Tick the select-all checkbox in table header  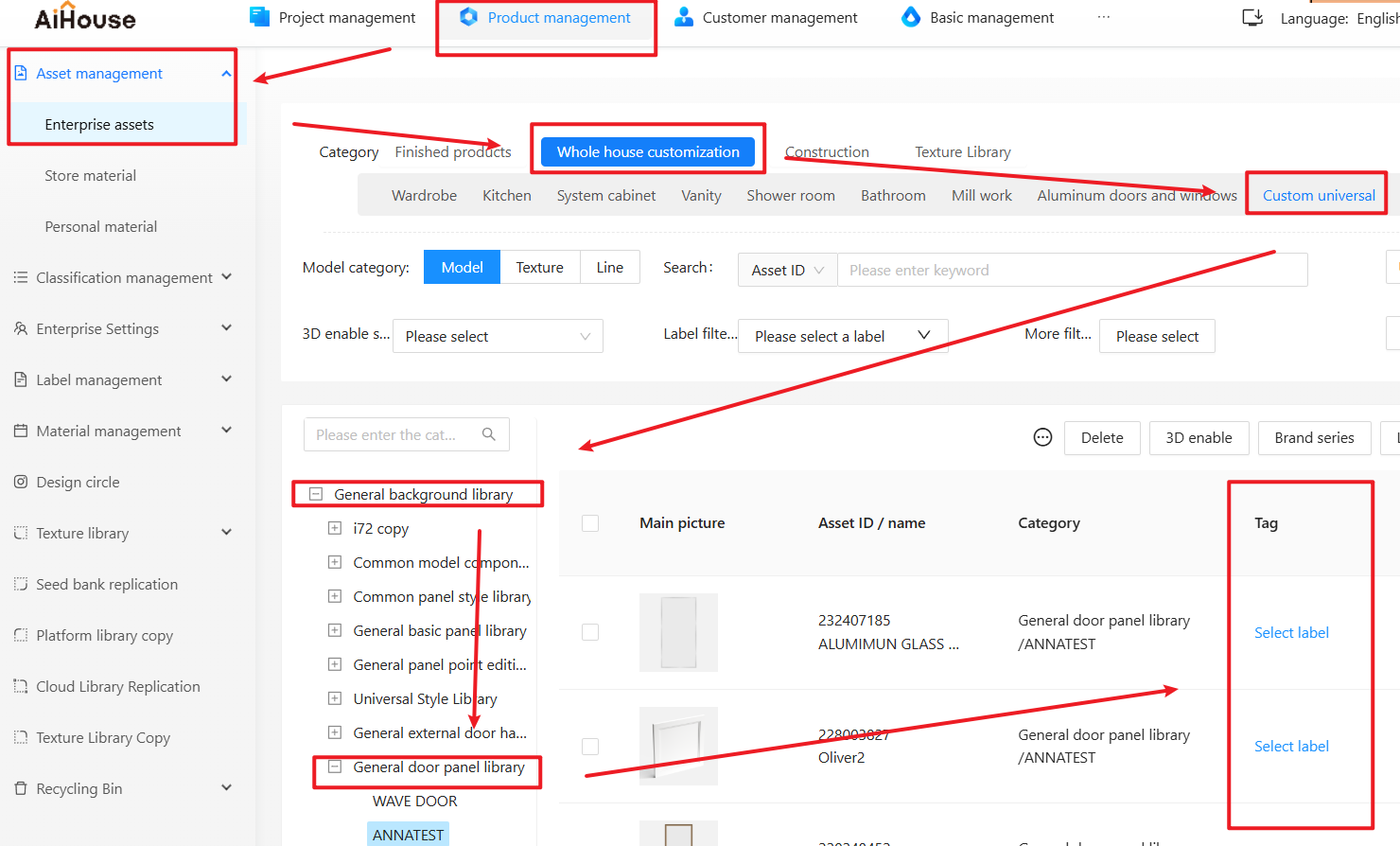tap(590, 523)
